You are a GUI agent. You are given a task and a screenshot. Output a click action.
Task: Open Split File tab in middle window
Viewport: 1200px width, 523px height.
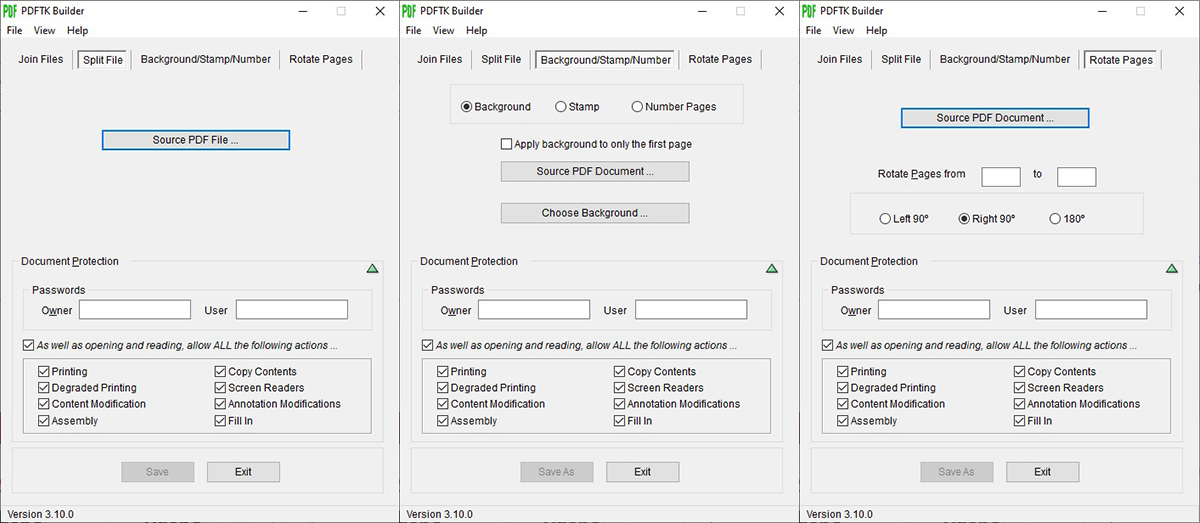tap(501, 59)
